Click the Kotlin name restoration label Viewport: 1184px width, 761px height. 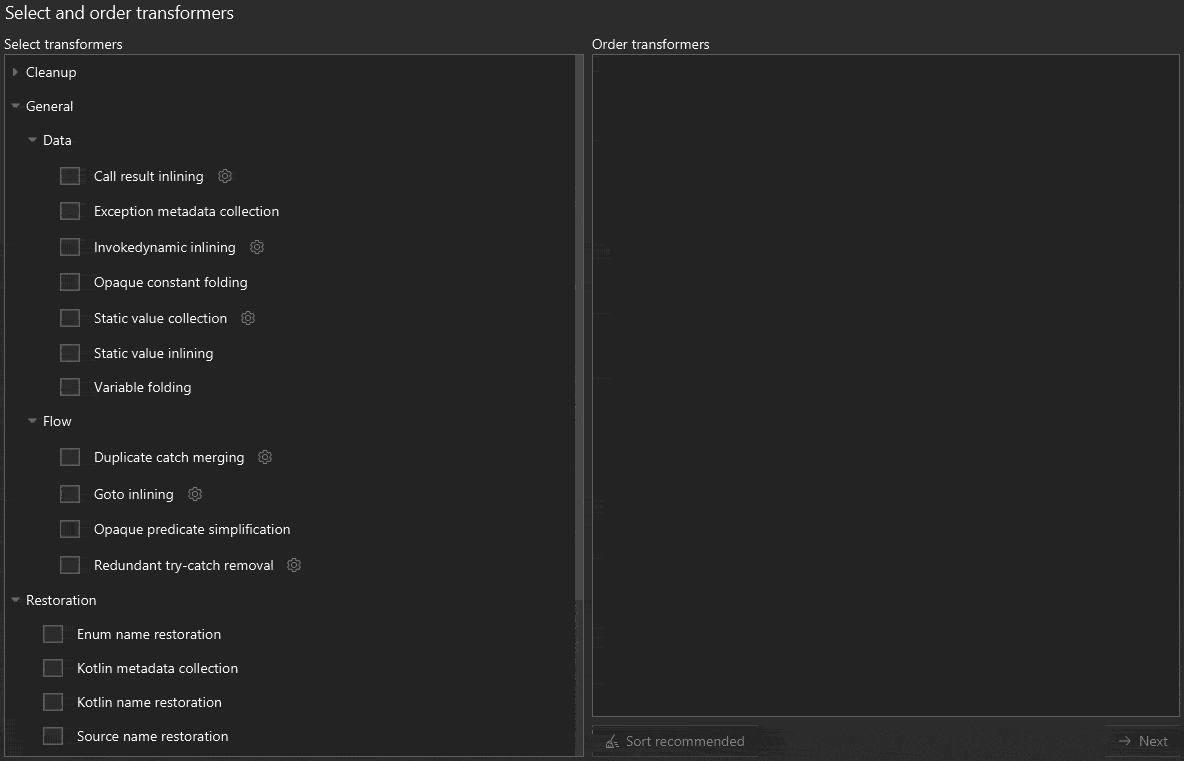point(150,701)
